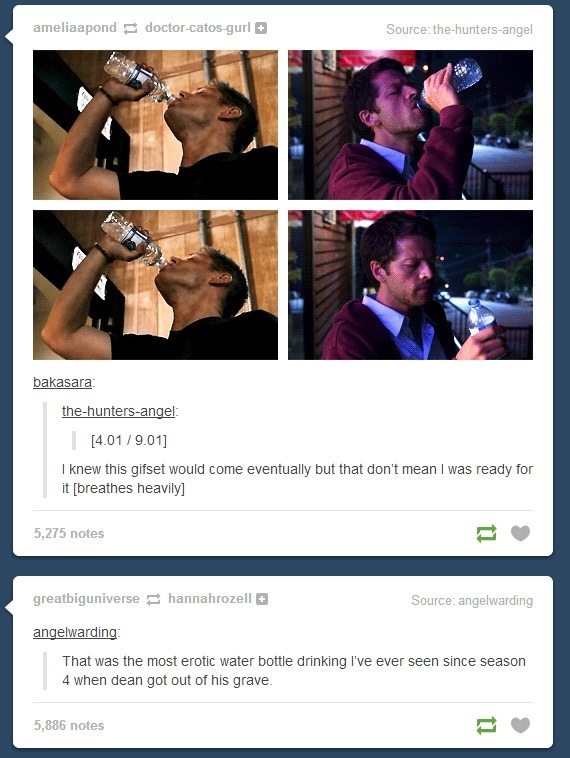
Task: Open doctor-catos-gurl blog link
Action: [x=198, y=28]
